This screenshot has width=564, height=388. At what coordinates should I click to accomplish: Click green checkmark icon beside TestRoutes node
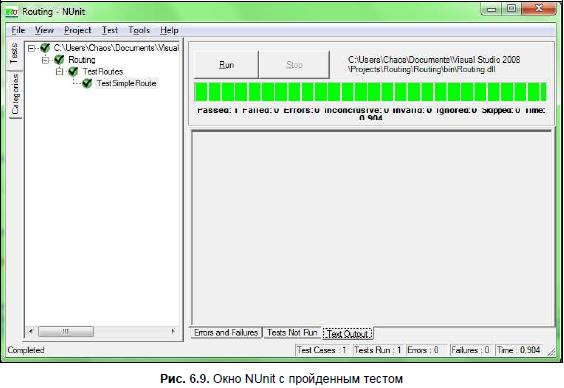(x=73, y=71)
